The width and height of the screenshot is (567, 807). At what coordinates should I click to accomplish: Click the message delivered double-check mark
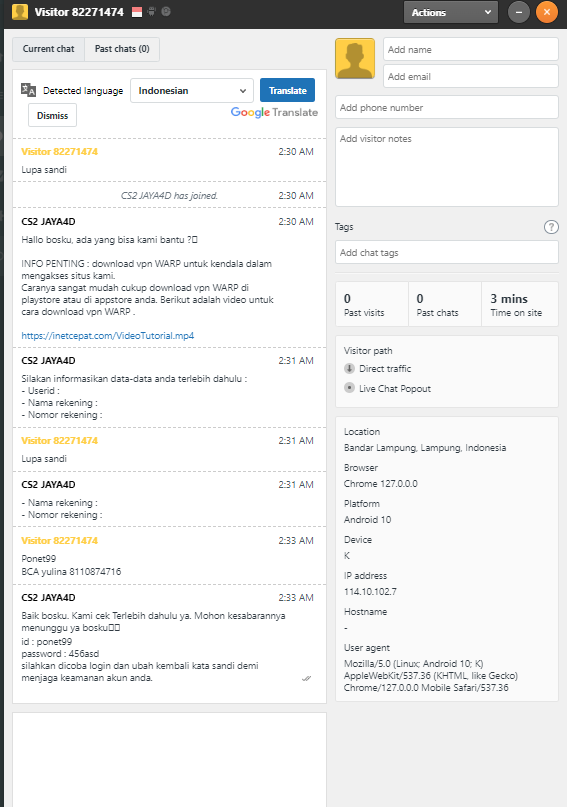point(307,678)
